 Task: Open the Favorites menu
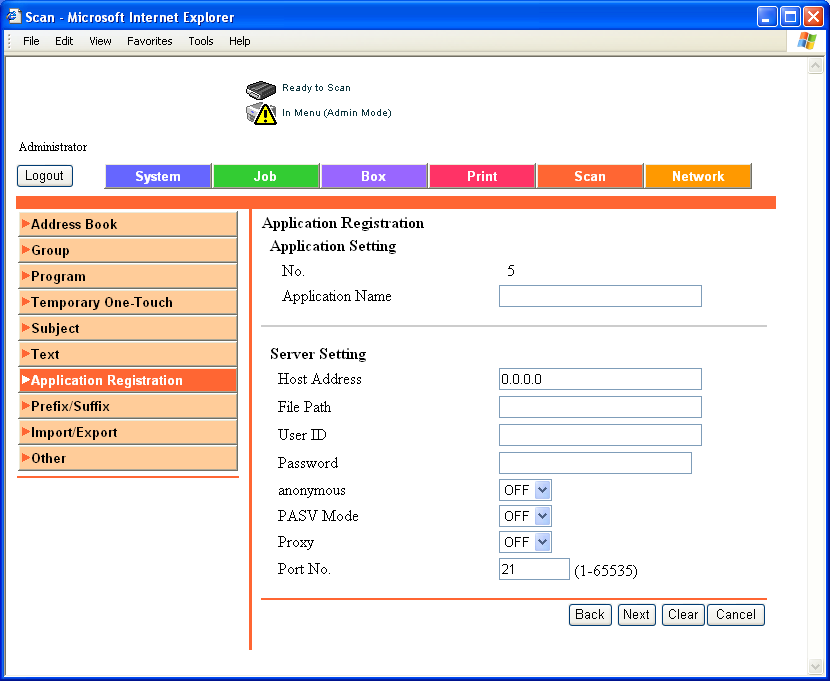tap(150, 41)
